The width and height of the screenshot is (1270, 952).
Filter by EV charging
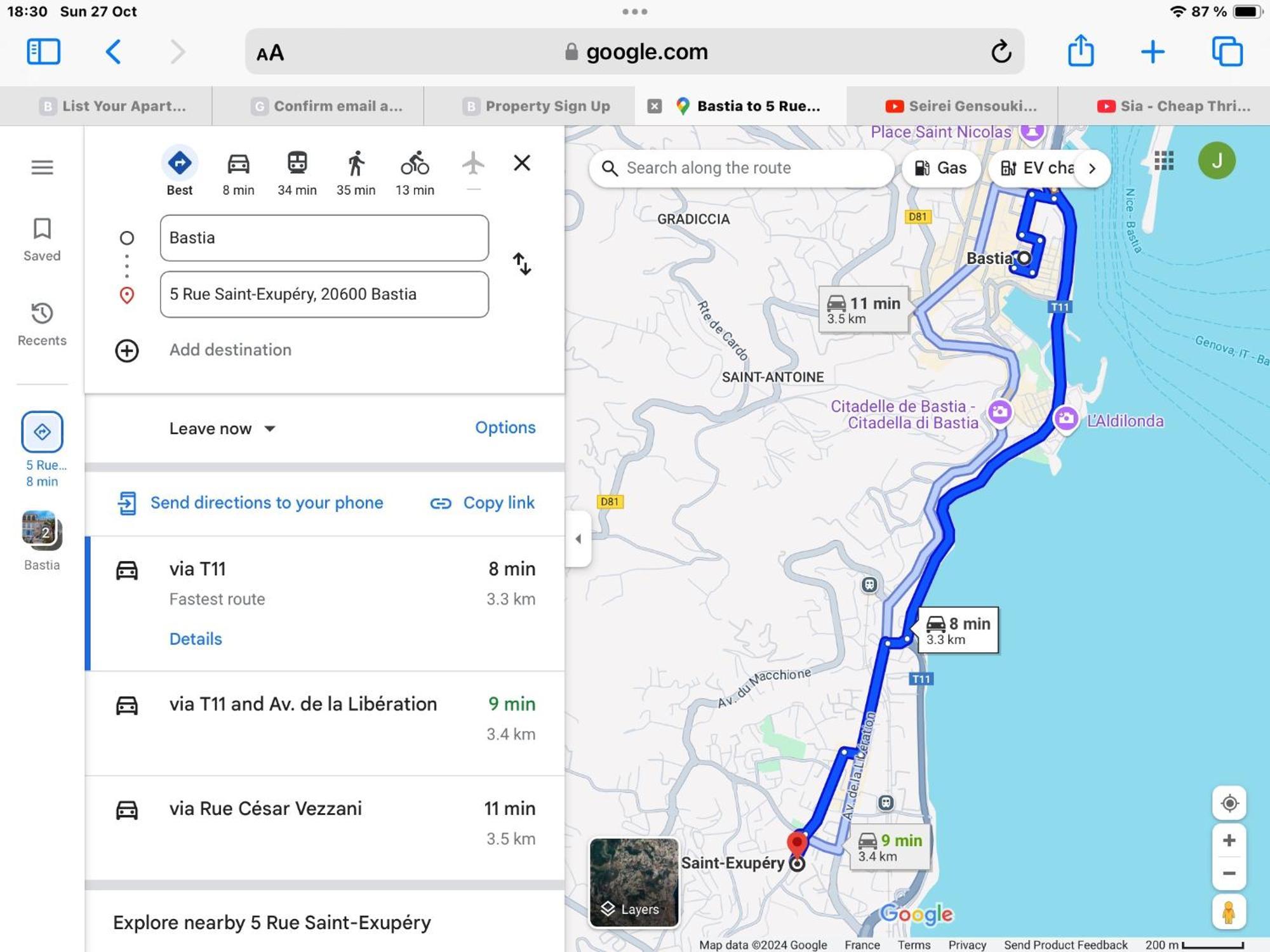[1036, 168]
